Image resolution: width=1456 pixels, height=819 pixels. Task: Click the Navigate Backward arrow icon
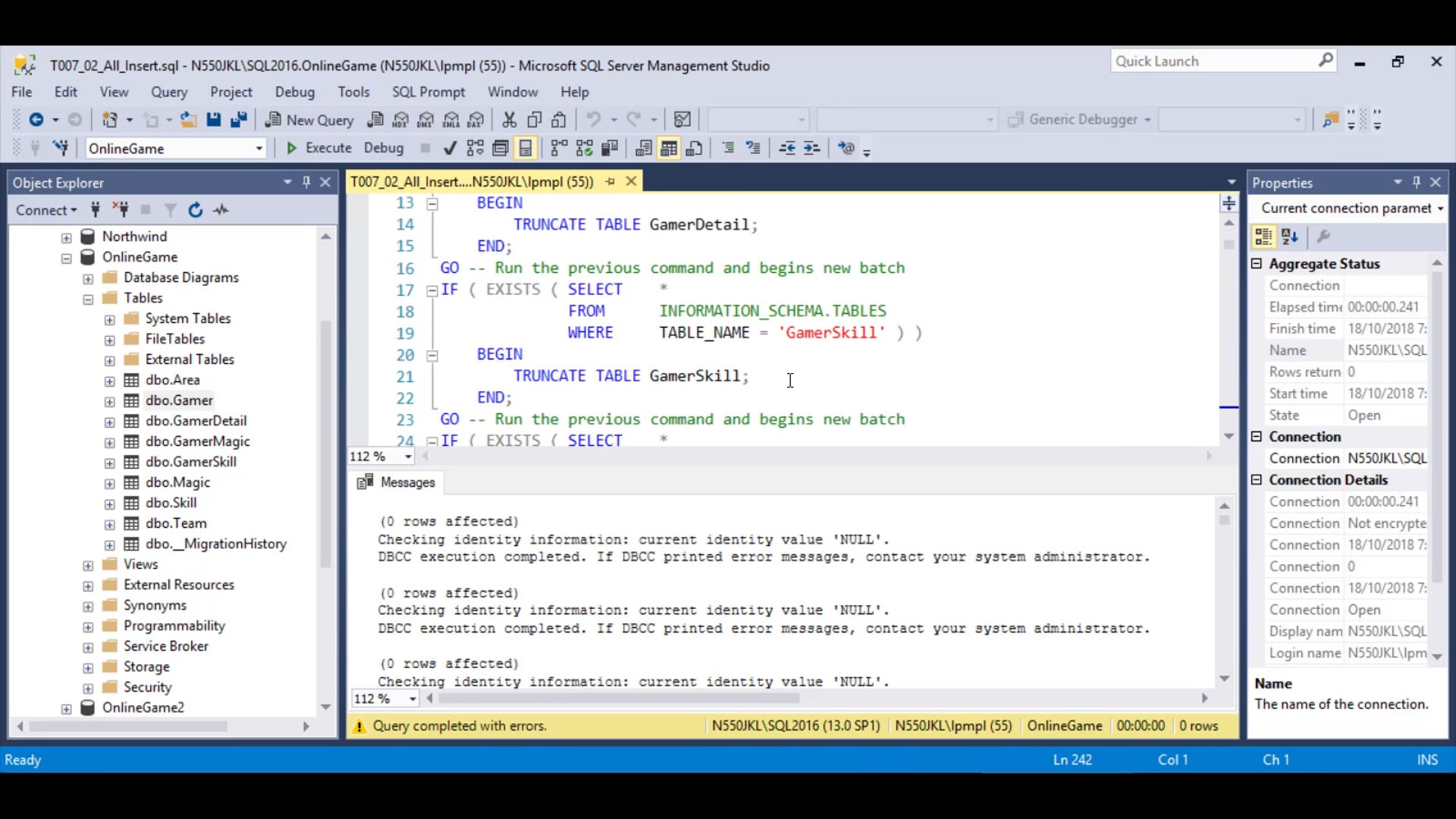(x=36, y=120)
